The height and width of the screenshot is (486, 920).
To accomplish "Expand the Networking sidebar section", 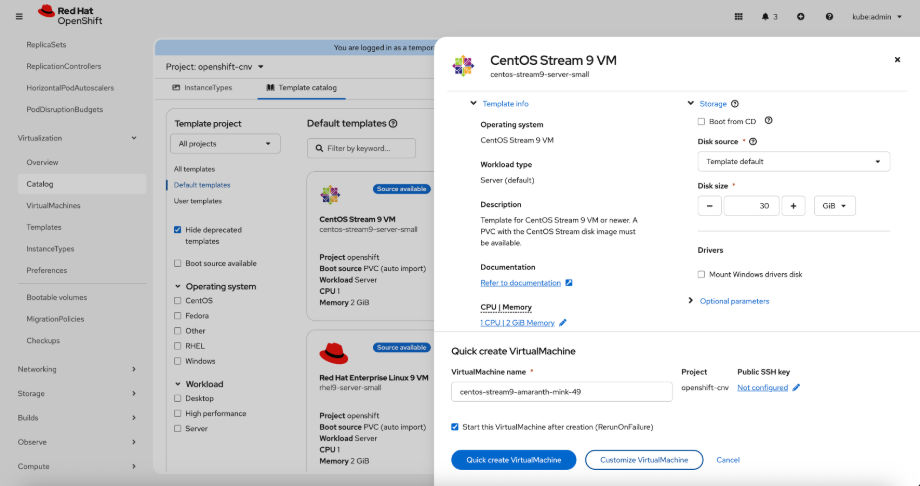I will pos(77,369).
